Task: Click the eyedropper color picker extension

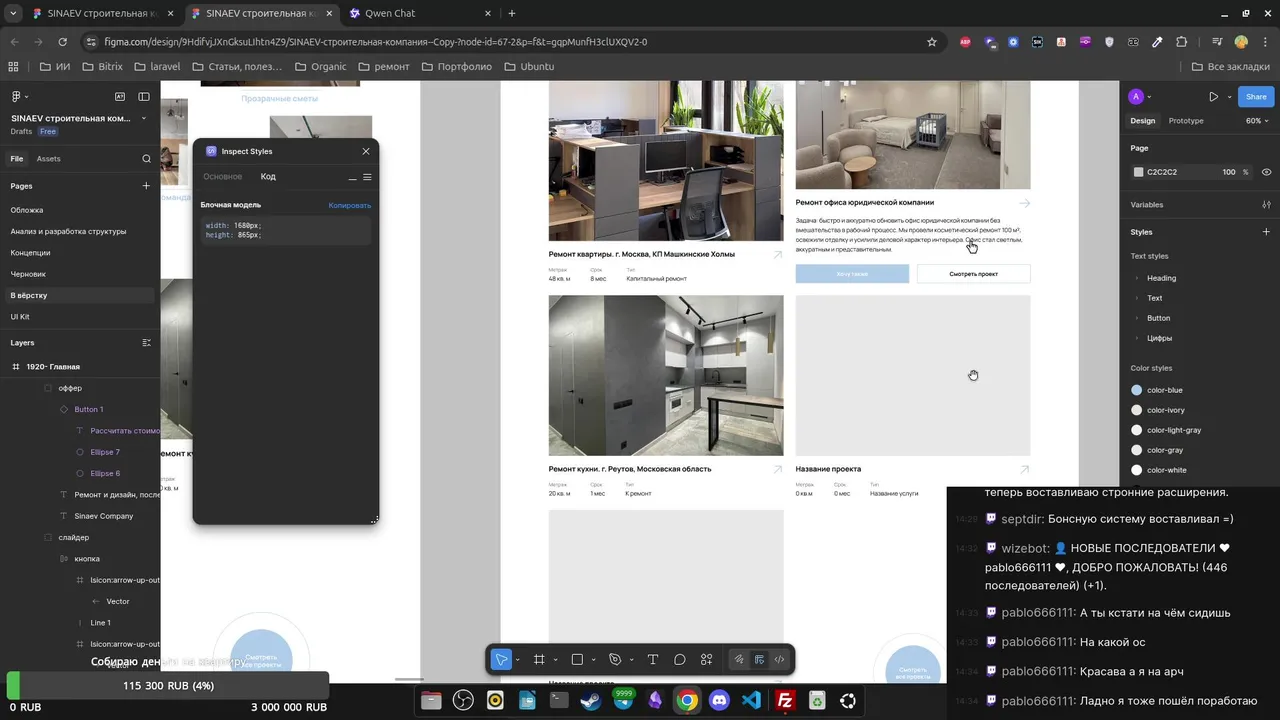Action: [1158, 42]
